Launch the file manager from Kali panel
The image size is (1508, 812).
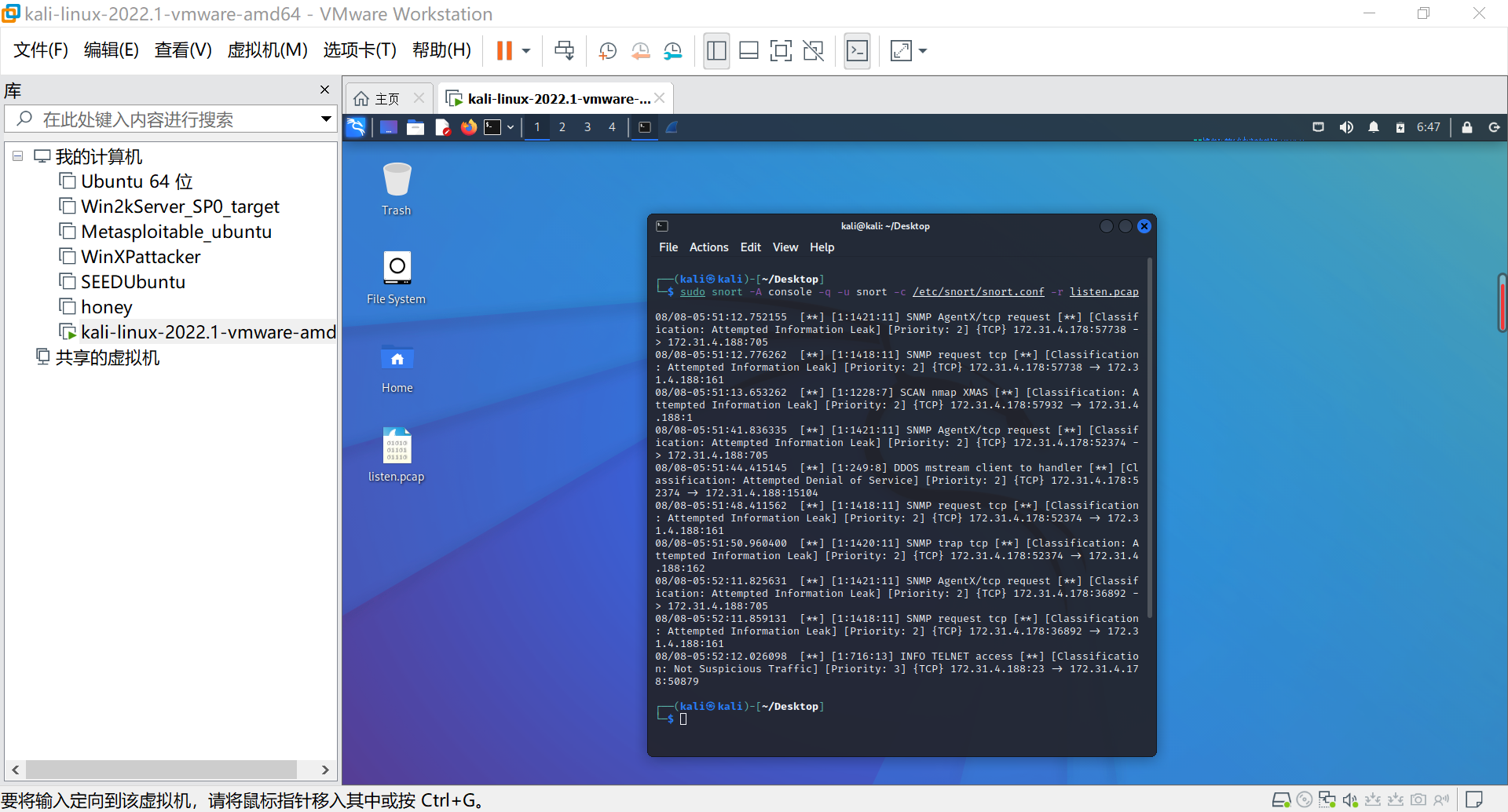pos(415,127)
